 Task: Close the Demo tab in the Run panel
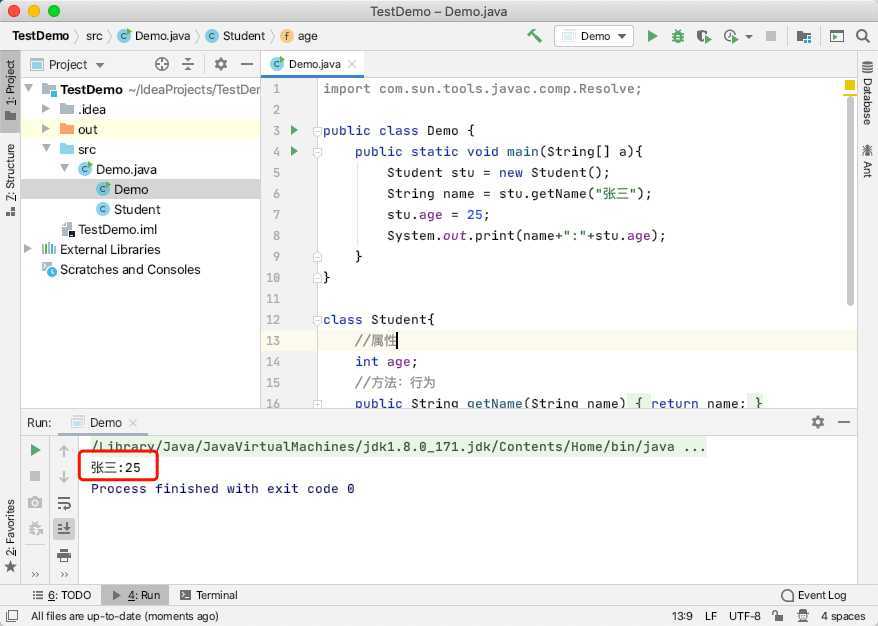coord(133,423)
